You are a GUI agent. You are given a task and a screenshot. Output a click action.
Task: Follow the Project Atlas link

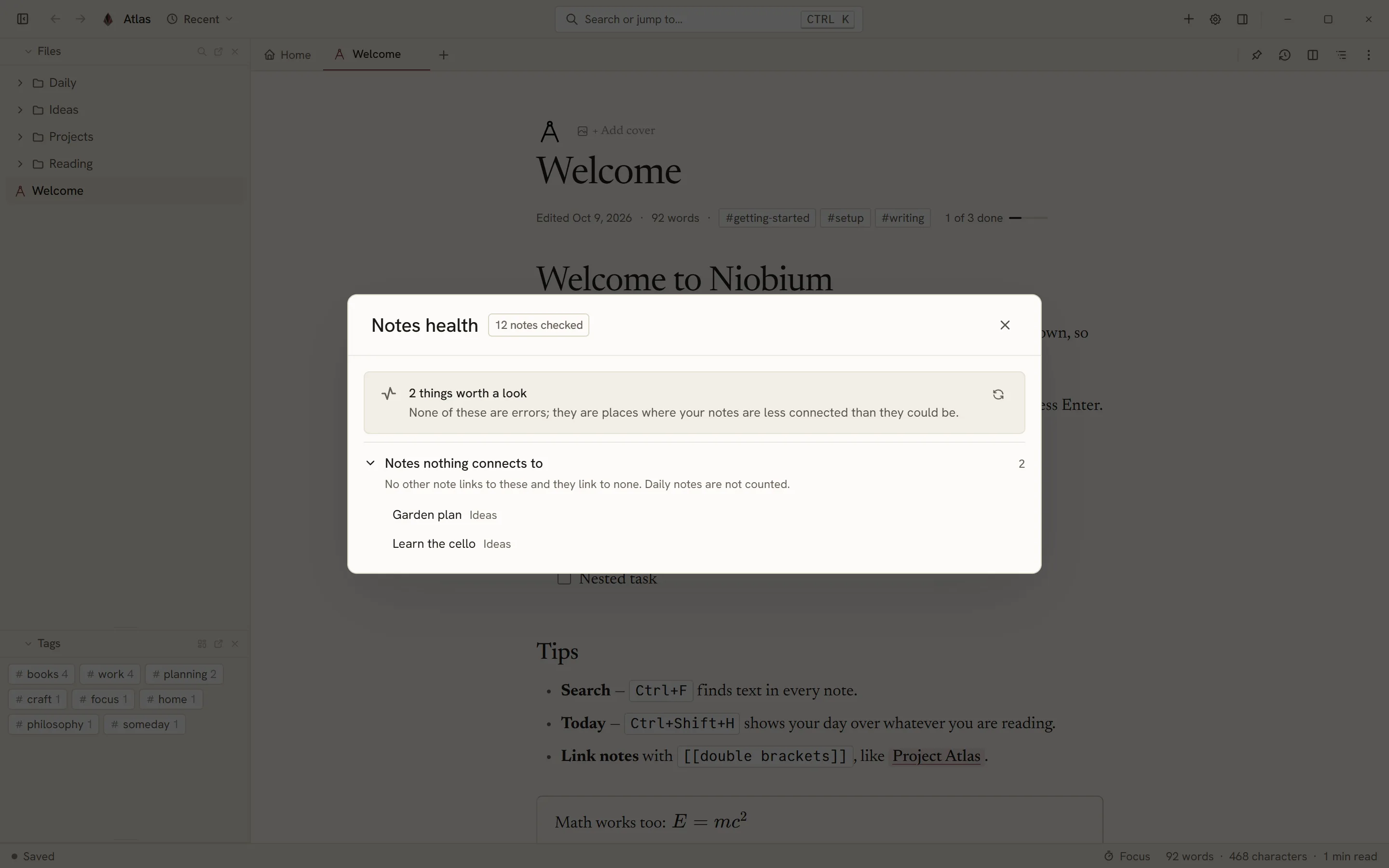[936, 756]
